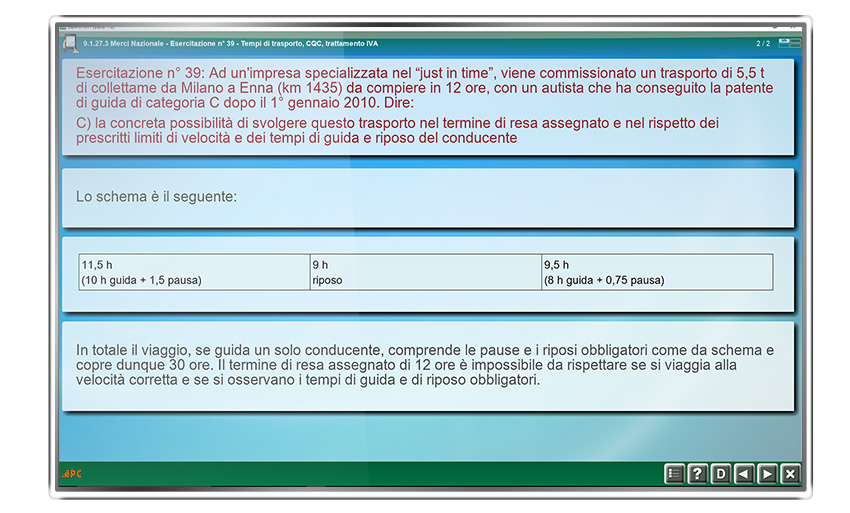Open the lesson index list icon
The width and height of the screenshot is (850, 513).
674,474
